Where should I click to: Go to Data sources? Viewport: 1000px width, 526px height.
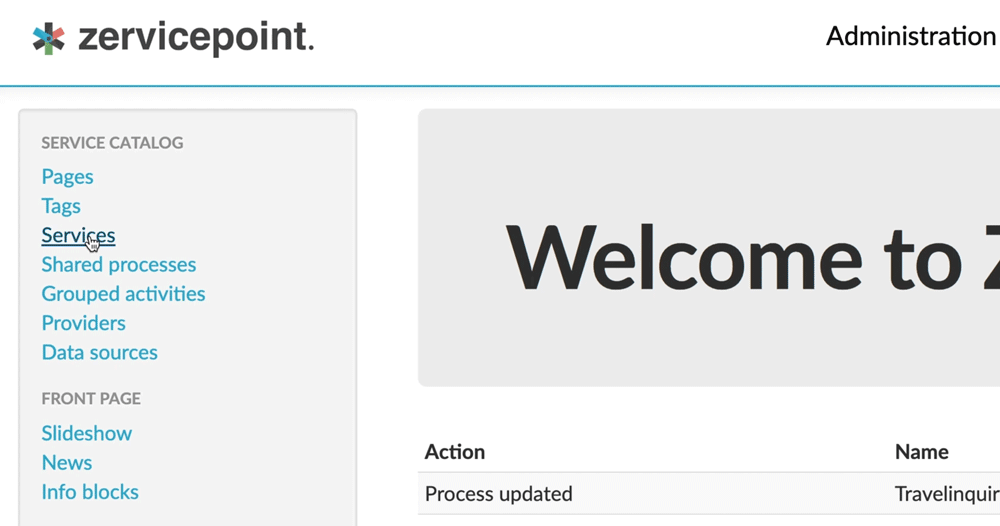pyautogui.click(x=99, y=352)
